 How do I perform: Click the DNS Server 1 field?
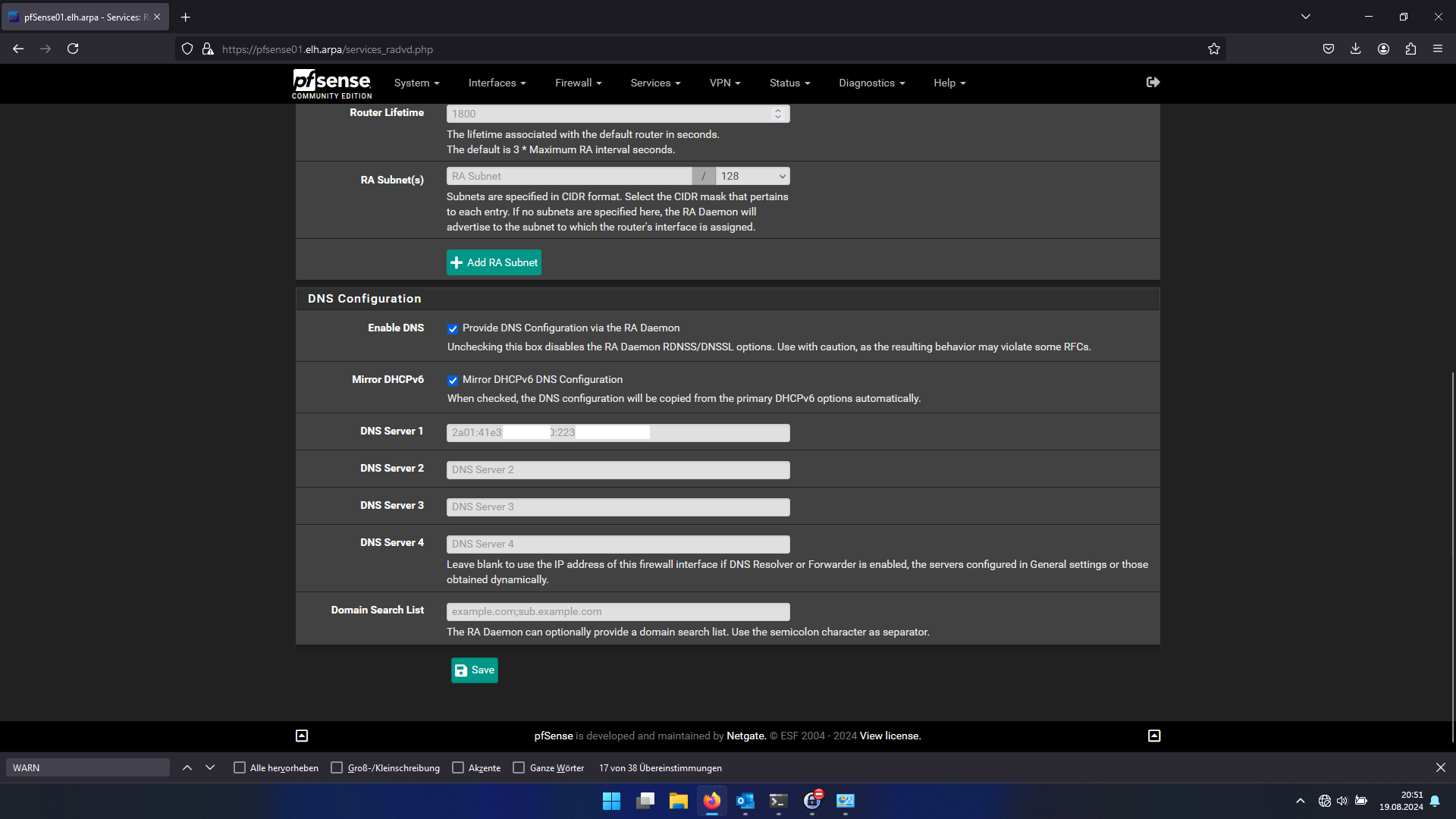(618, 432)
